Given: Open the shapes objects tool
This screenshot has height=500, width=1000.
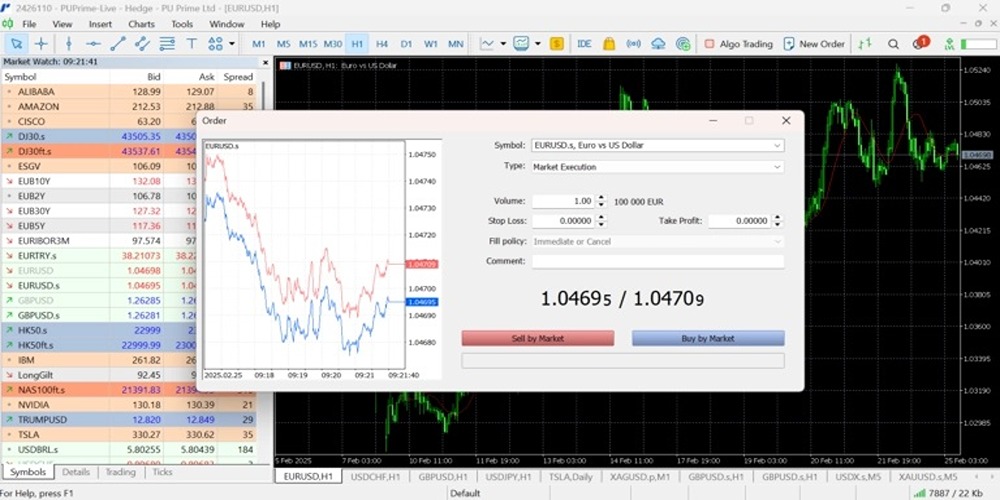Looking at the screenshot, I should pos(216,43).
